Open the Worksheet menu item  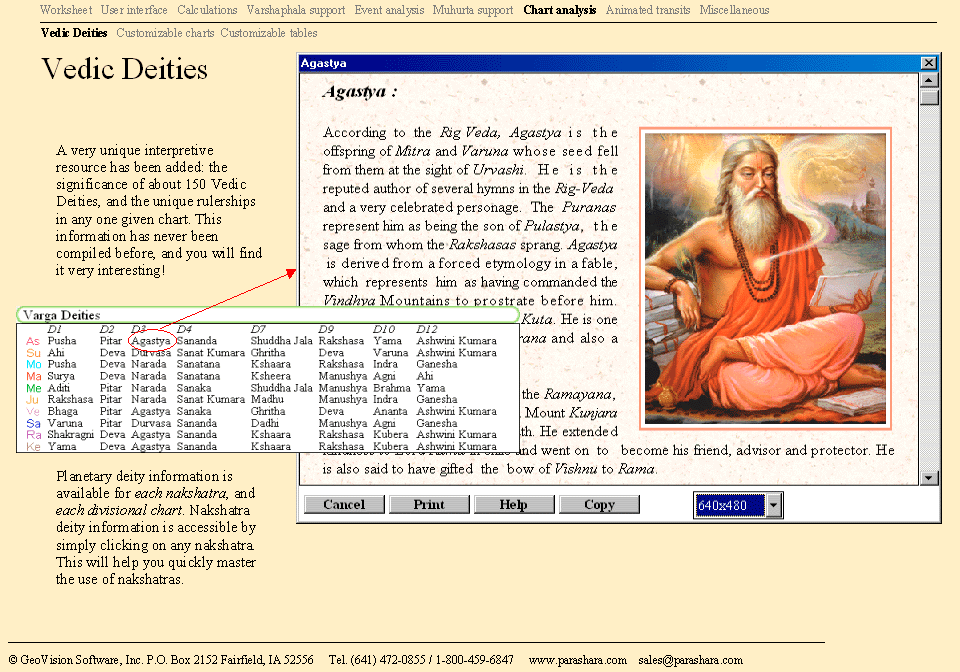point(66,10)
